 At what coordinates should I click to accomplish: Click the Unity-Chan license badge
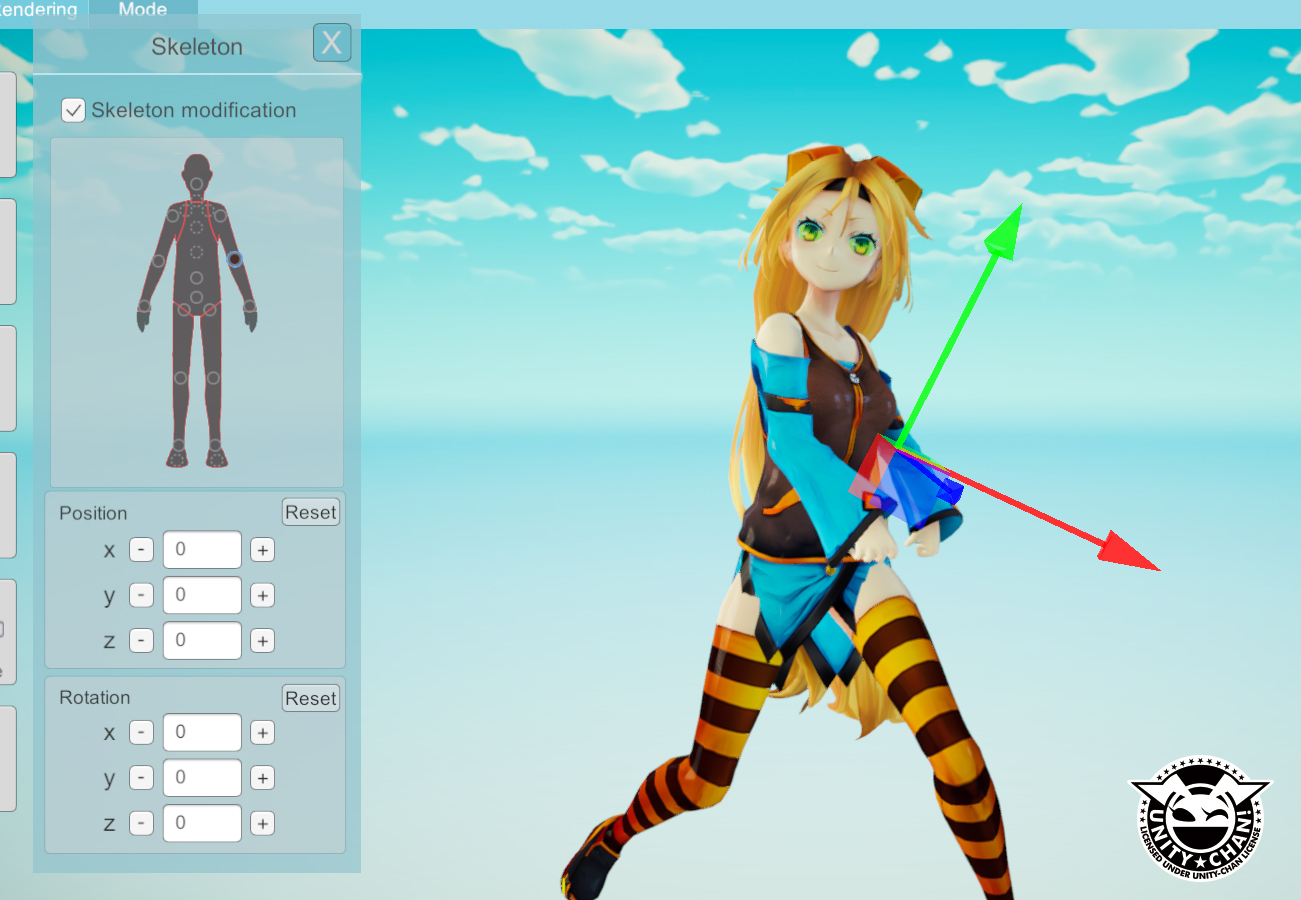(1201, 815)
